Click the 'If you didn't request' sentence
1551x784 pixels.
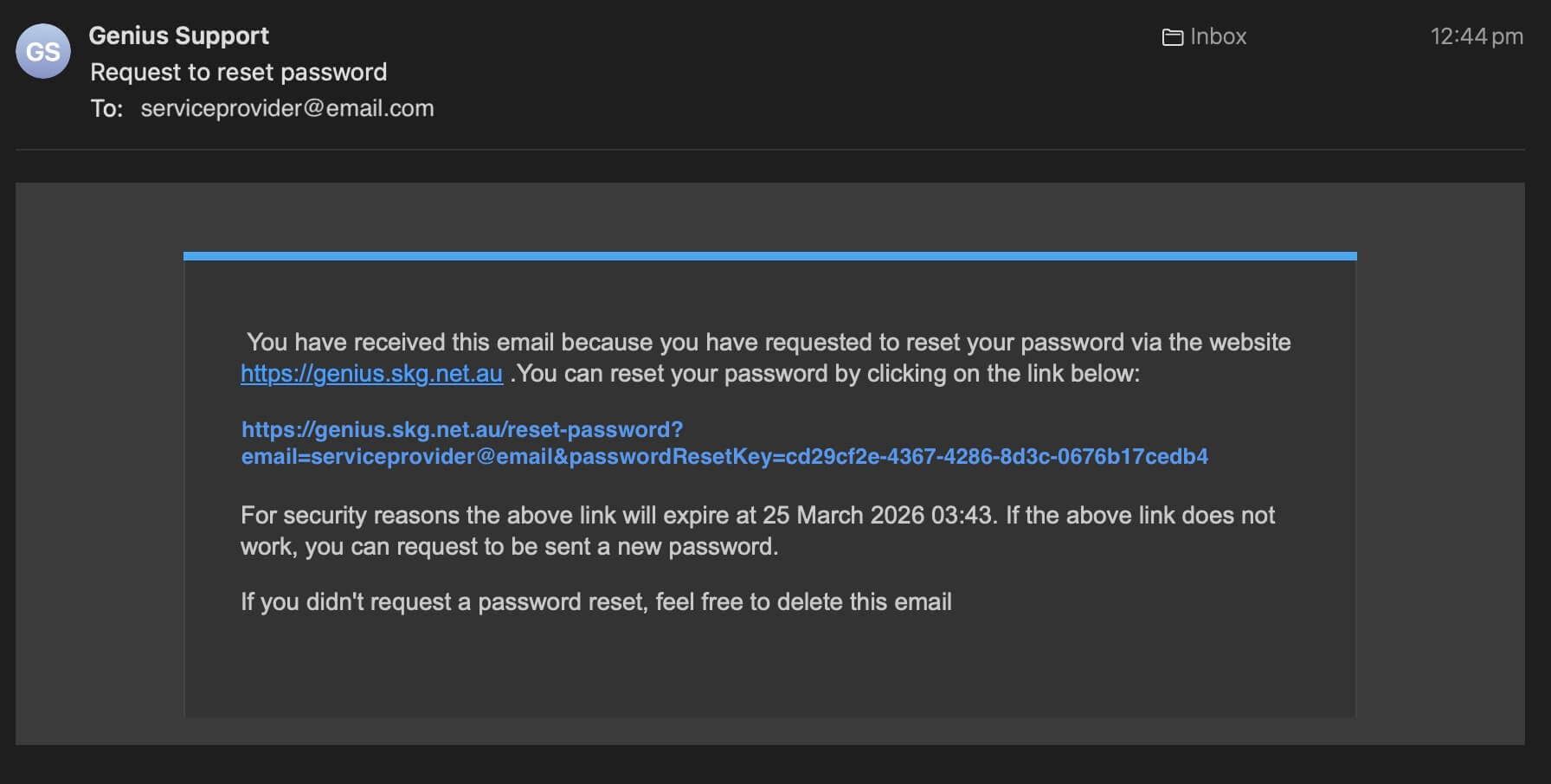(x=595, y=602)
